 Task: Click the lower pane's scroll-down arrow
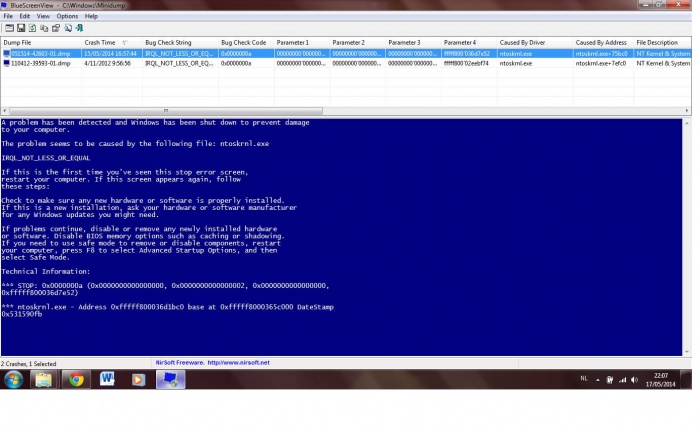[687, 352]
